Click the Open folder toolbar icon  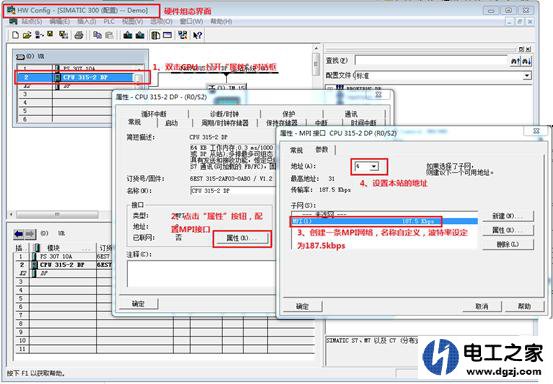pos(27,35)
